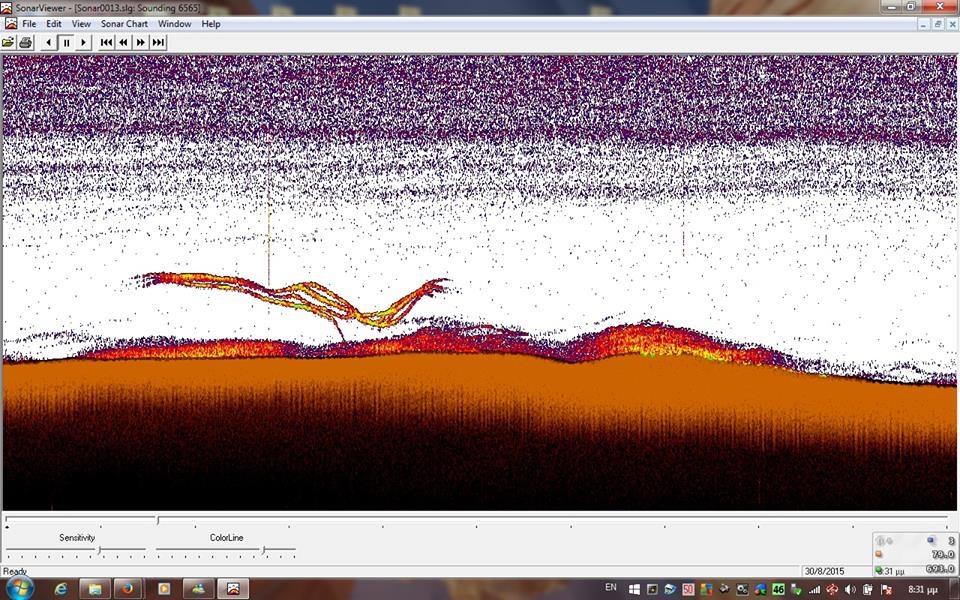The width and height of the screenshot is (960, 600).
Task: Launch Internet Explorer from taskbar
Action: [x=61, y=589]
